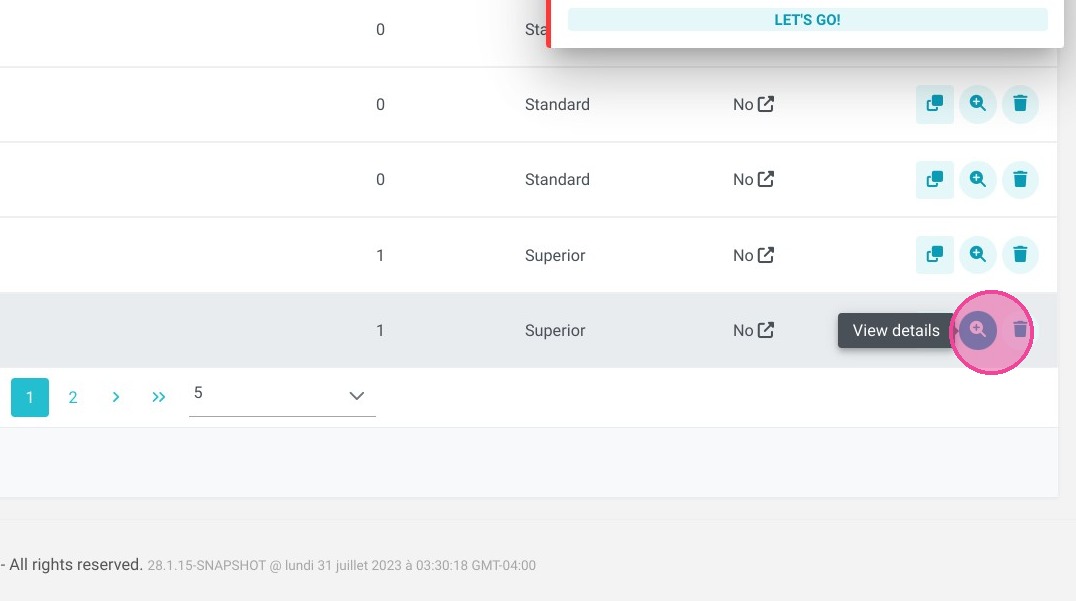This screenshot has height=601, width=1076.
Task: Expand the rows-per-page dropdown showing 5
Action: tap(282, 396)
